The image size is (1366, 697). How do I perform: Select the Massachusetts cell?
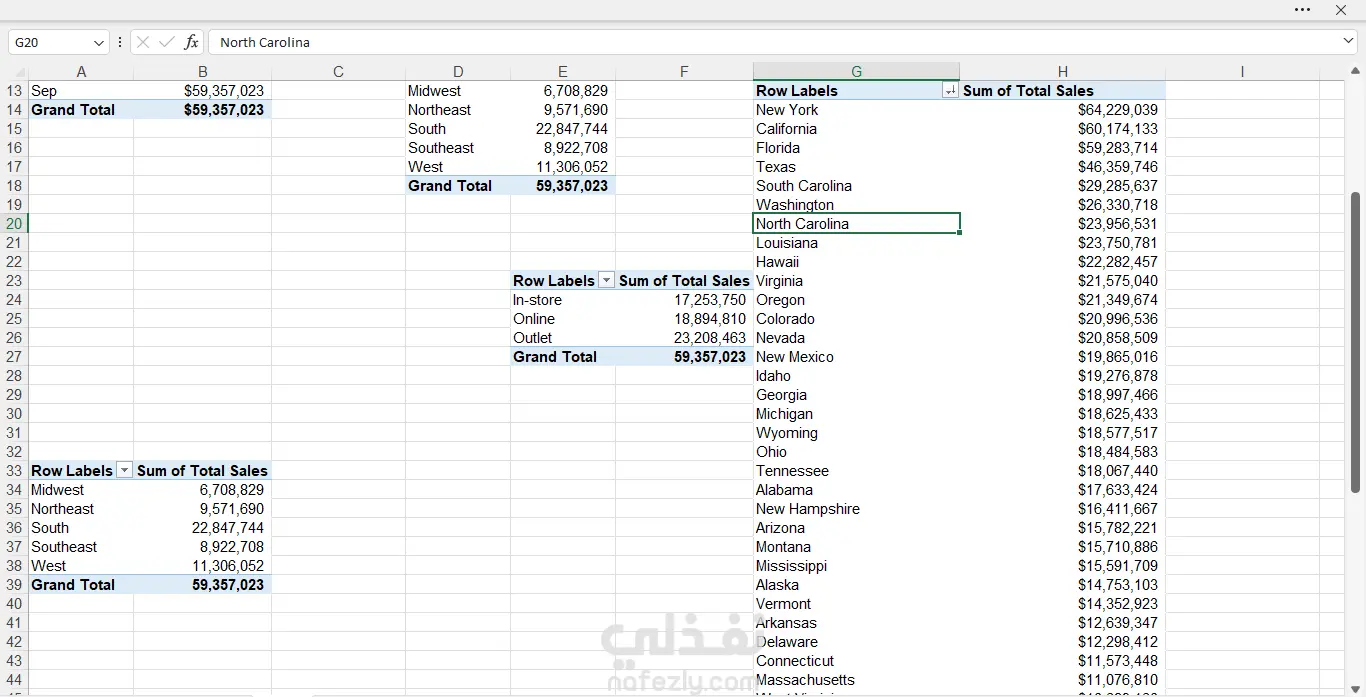click(x=856, y=680)
